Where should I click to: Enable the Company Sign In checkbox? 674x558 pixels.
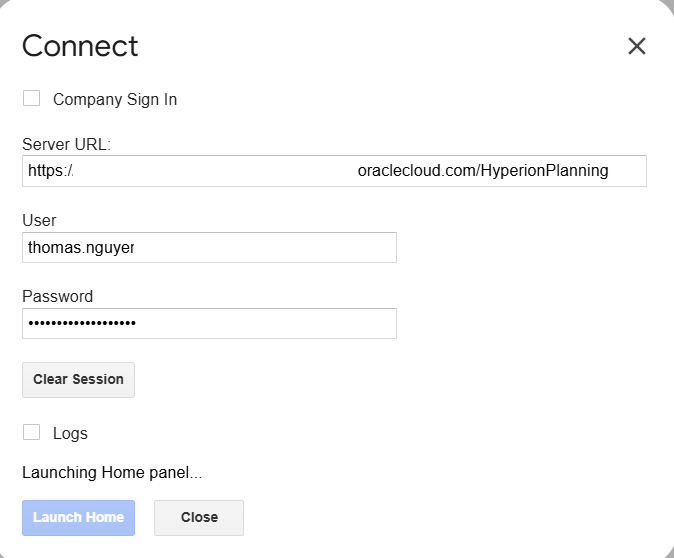tap(32, 98)
